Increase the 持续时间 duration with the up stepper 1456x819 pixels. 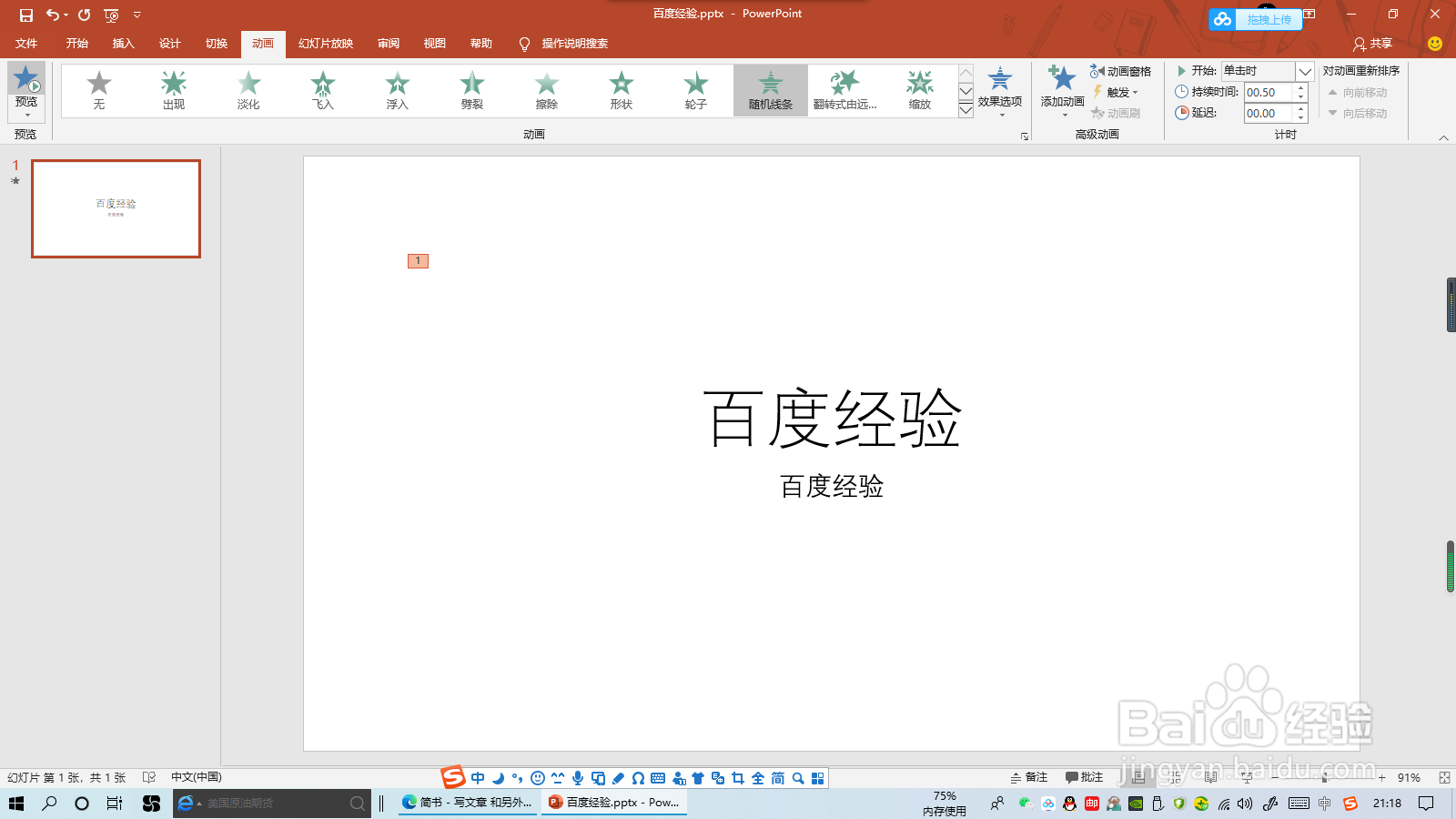tap(1301, 87)
